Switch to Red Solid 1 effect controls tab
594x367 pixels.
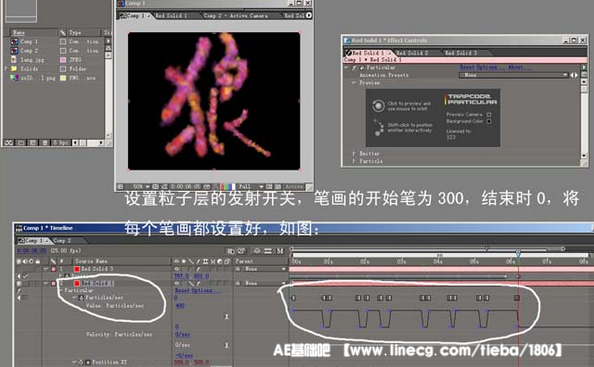tap(368, 53)
